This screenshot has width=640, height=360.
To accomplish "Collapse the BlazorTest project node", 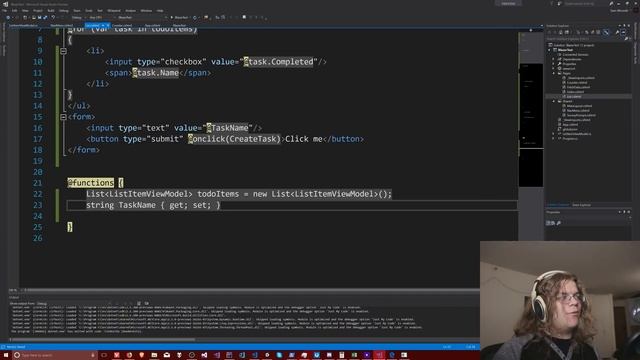I will pos(549,50).
